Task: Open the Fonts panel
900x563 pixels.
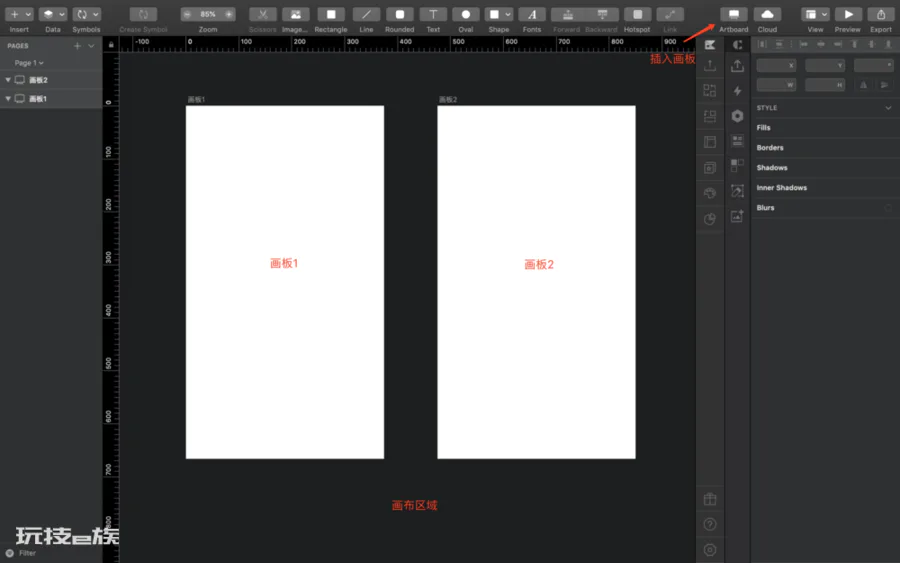Action: point(532,14)
